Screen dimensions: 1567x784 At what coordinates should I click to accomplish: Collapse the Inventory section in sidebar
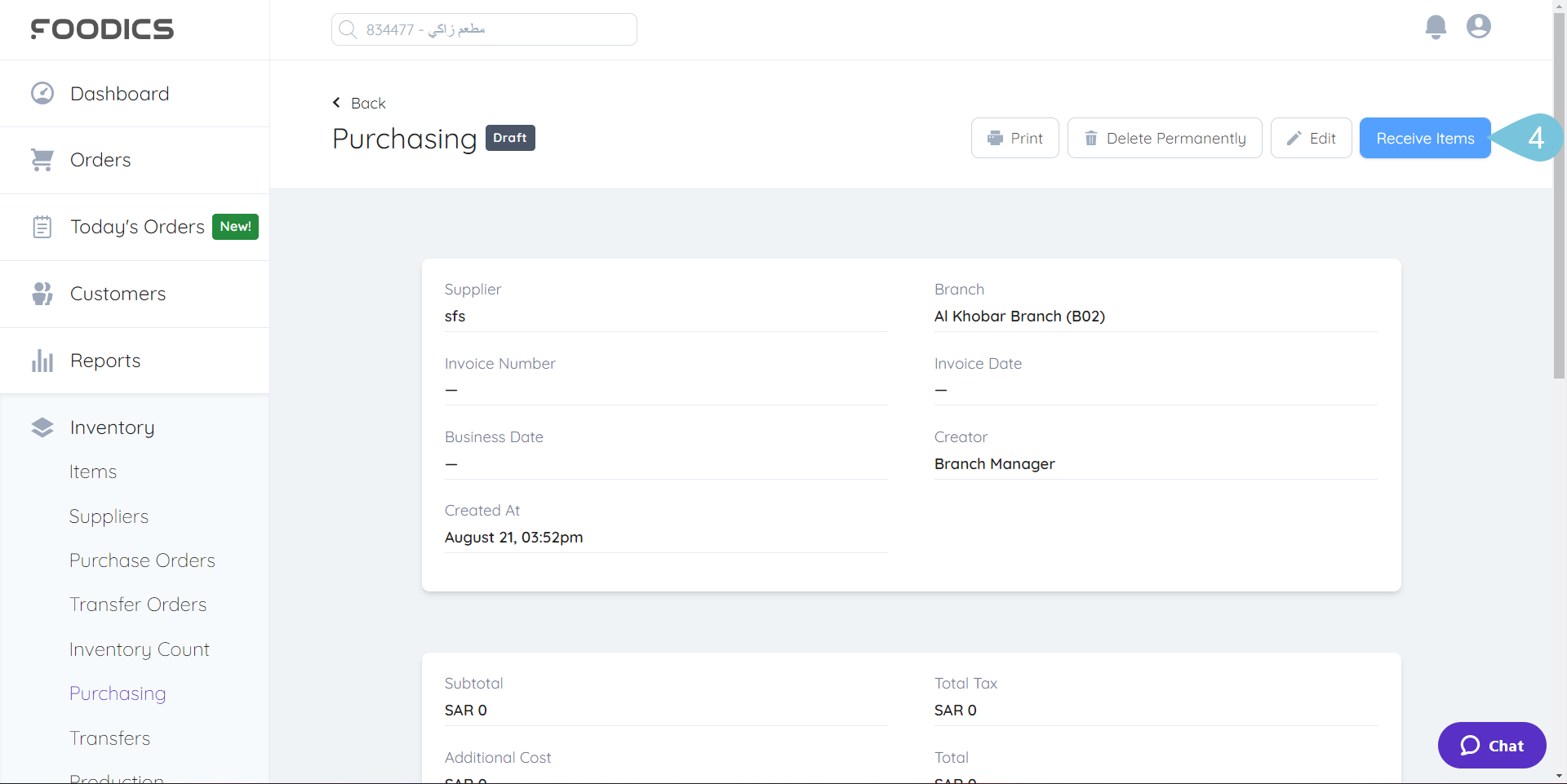coord(112,427)
